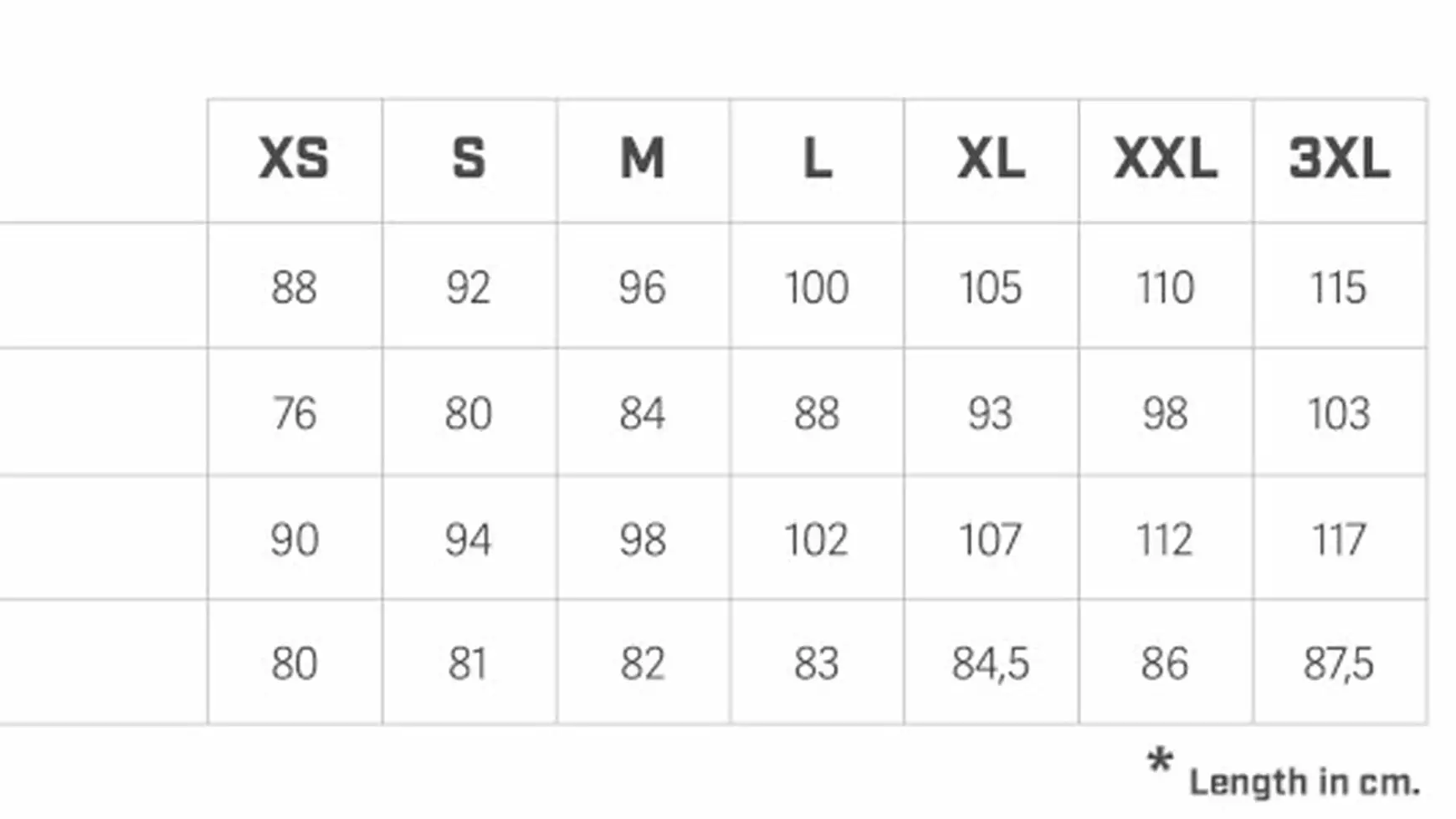The width and height of the screenshot is (1456, 819).
Task: Select the cell with value 107
Action: click(991, 540)
